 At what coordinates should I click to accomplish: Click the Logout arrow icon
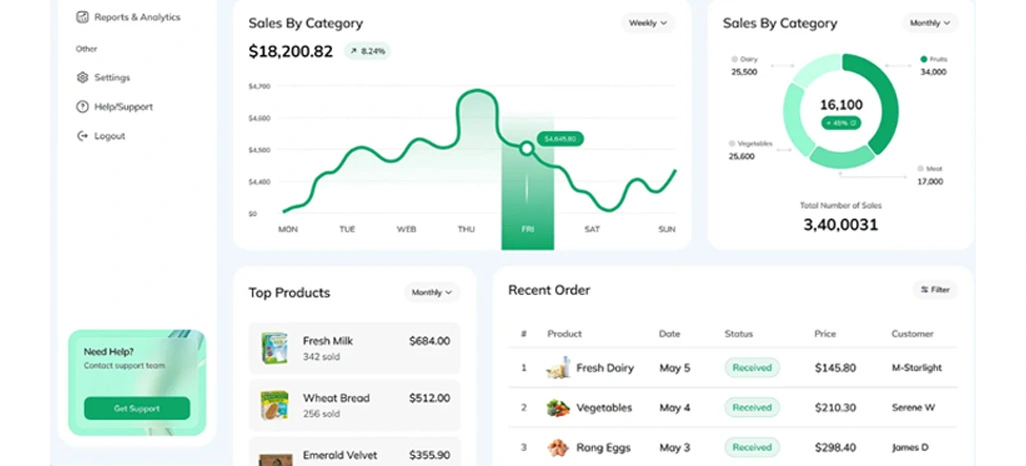[82, 136]
